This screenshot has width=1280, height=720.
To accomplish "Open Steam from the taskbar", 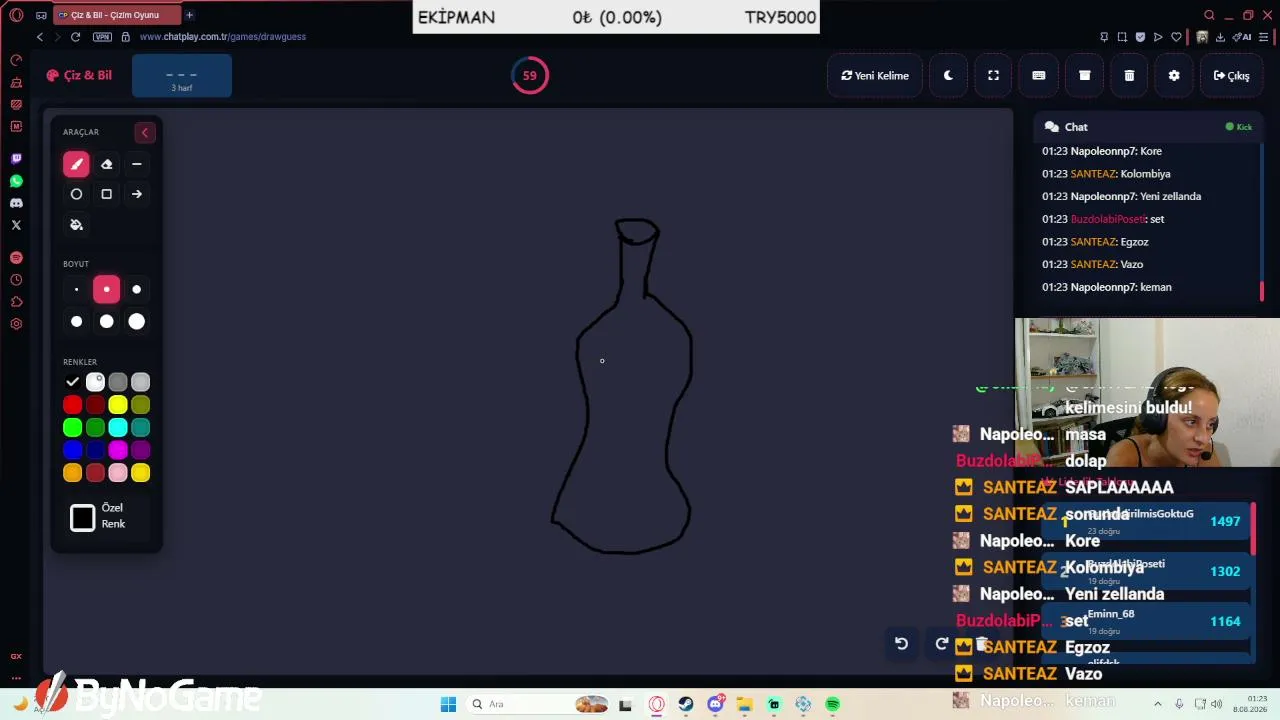I will (685, 704).
